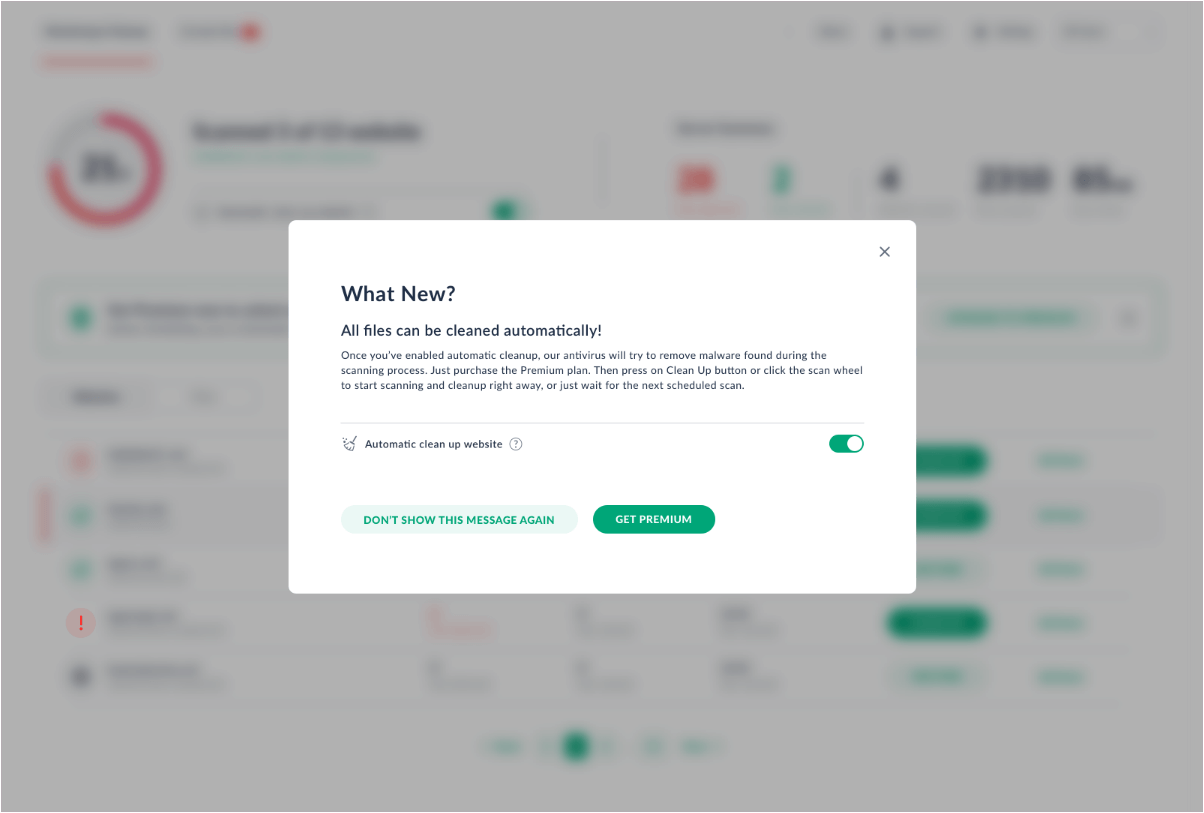
Task: Open the tab with the red notification badge
Action: tap(219, 33)
